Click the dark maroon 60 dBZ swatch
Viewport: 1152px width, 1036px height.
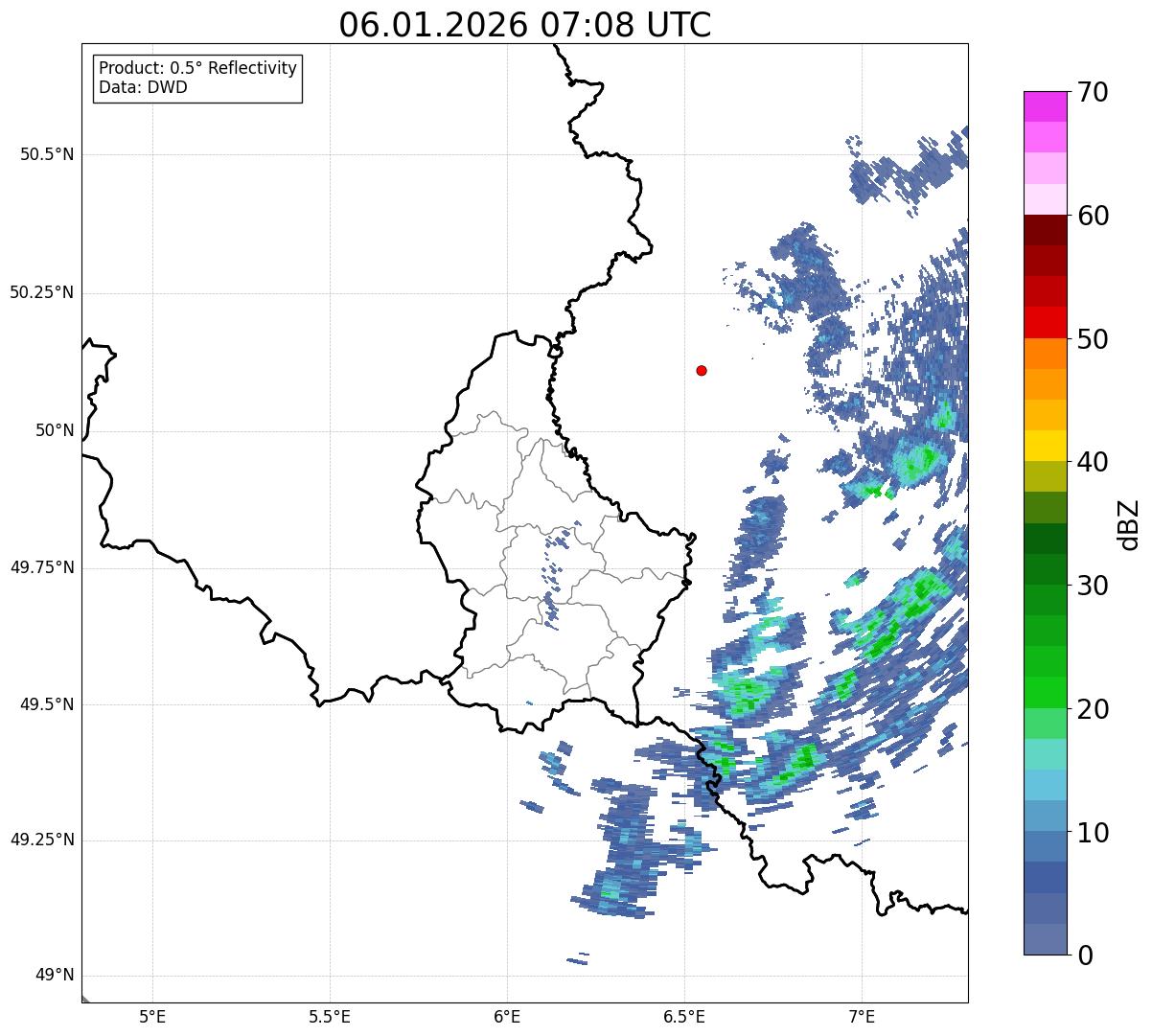pyautogui.click(x=1046, y=230)
